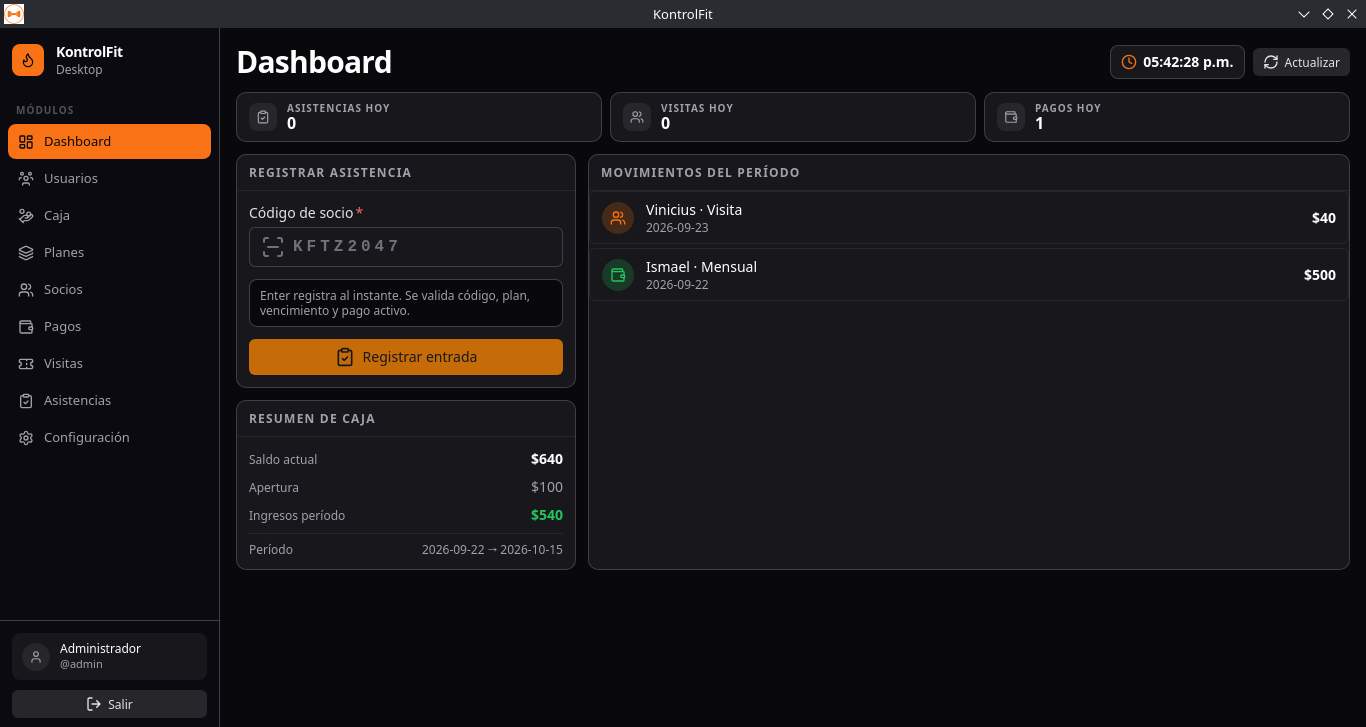Click the $500 amount for Ismael
Image resolution: width=1366 pixels, height=727 pixels.
click(1320, 276)
